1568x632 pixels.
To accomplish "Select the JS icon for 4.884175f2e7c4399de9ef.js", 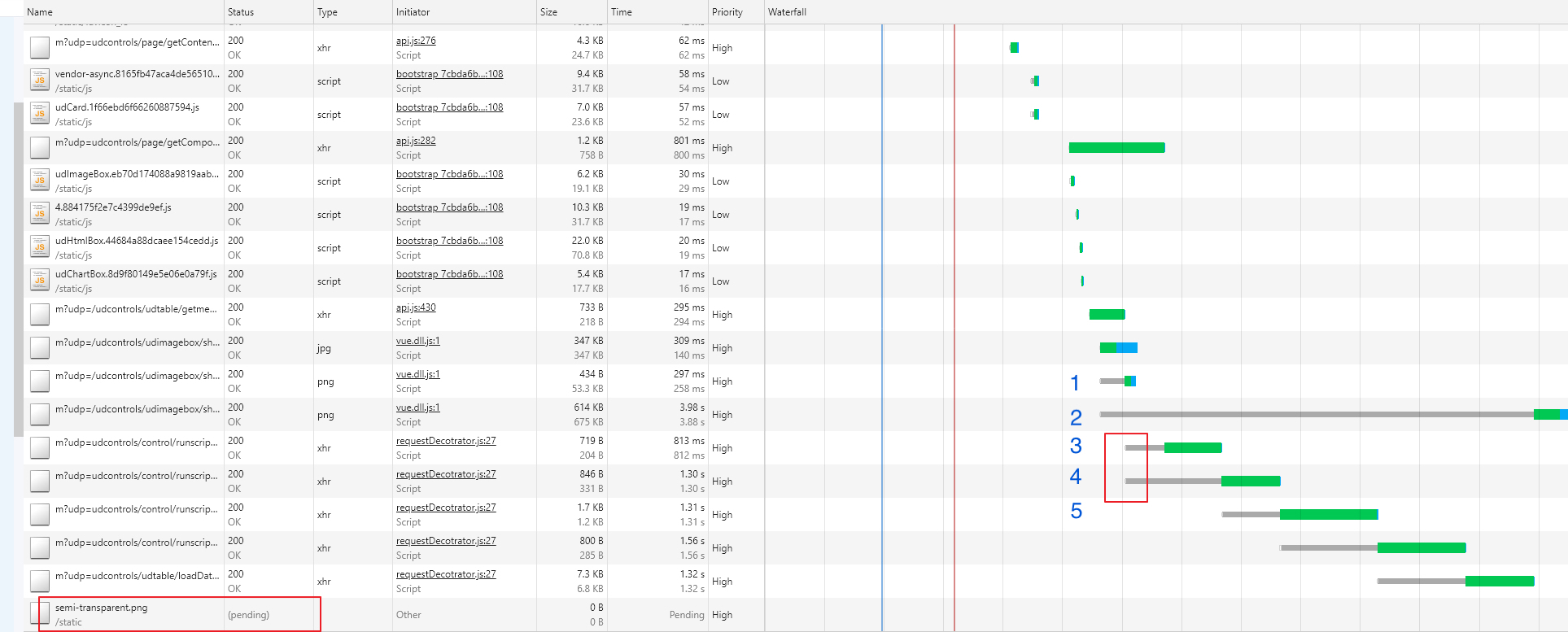I will (x=39, y=214).
